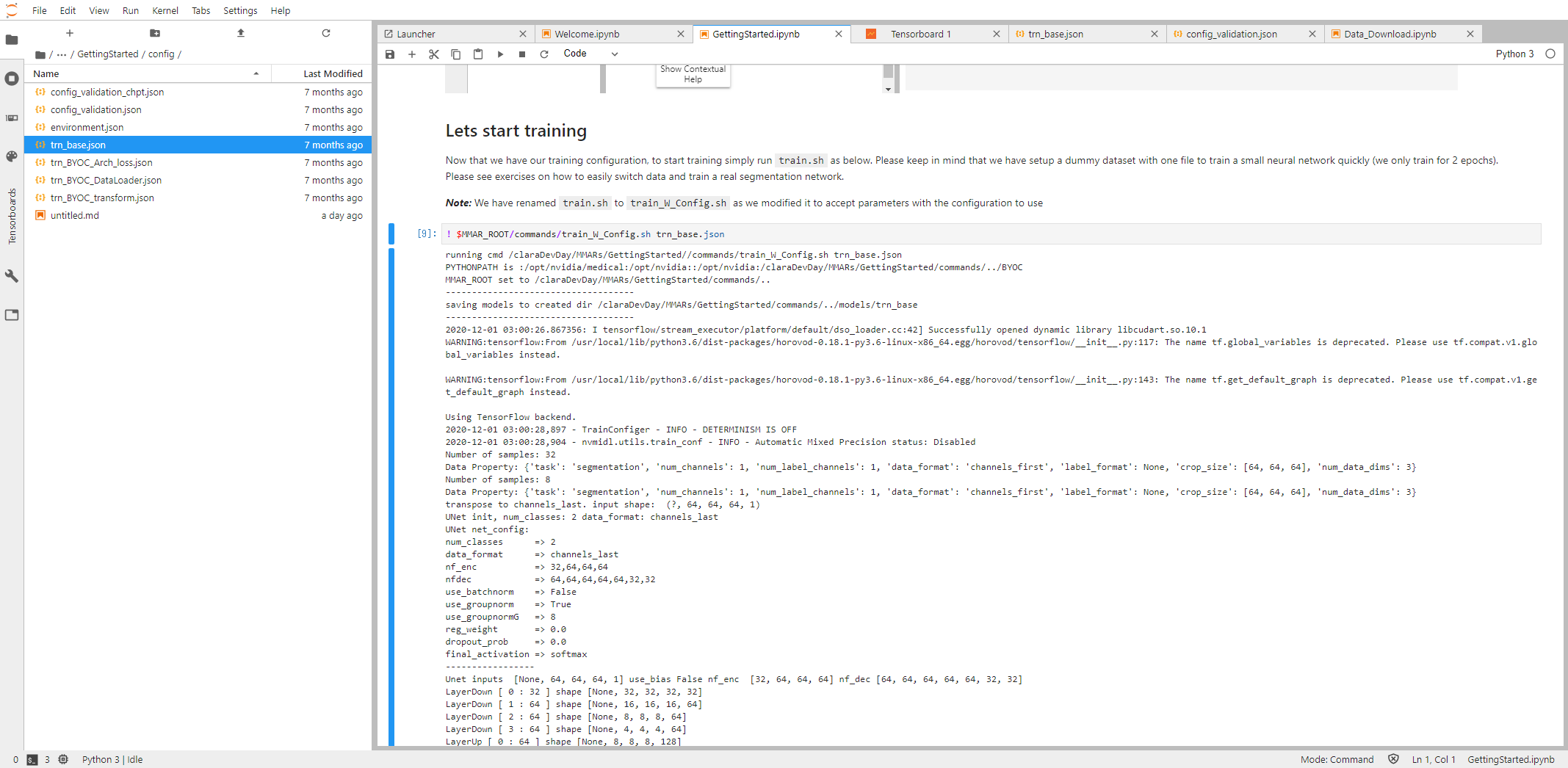Image resolution: width=1568 pixels, height=768 pixels.
Task: Open the Run menu
Action: pos(131,10)
